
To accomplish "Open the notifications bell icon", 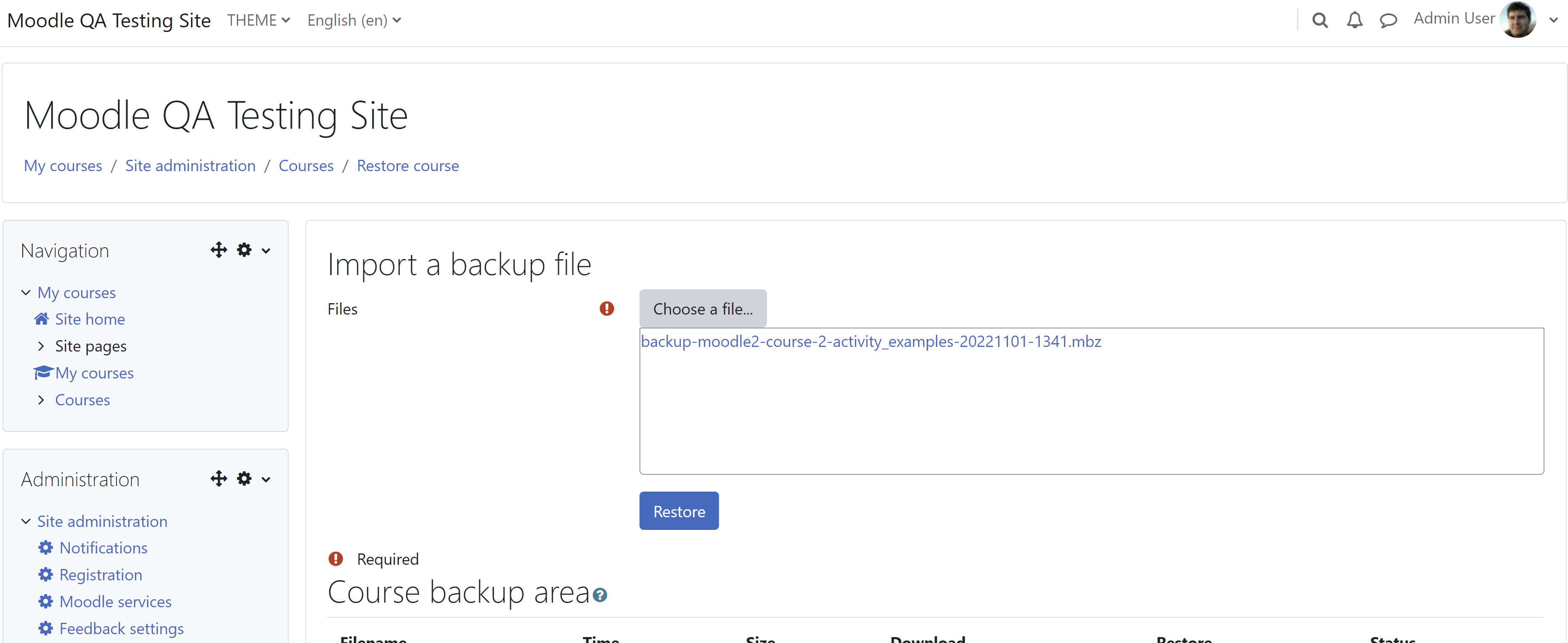I will click(x=1354, y=21).
